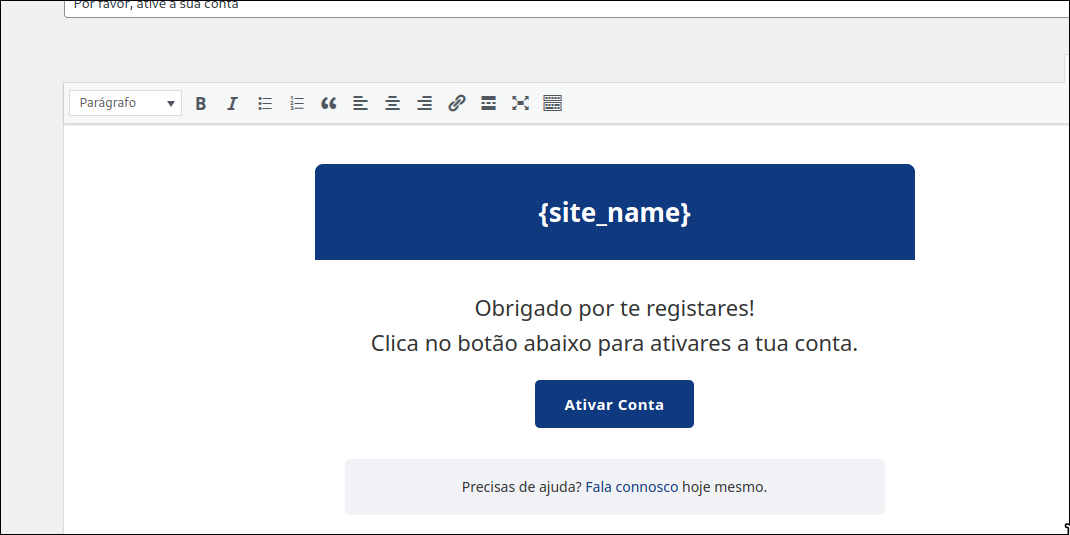Insert or edit a link
The image size is (1070, 535).
(457, 104)
